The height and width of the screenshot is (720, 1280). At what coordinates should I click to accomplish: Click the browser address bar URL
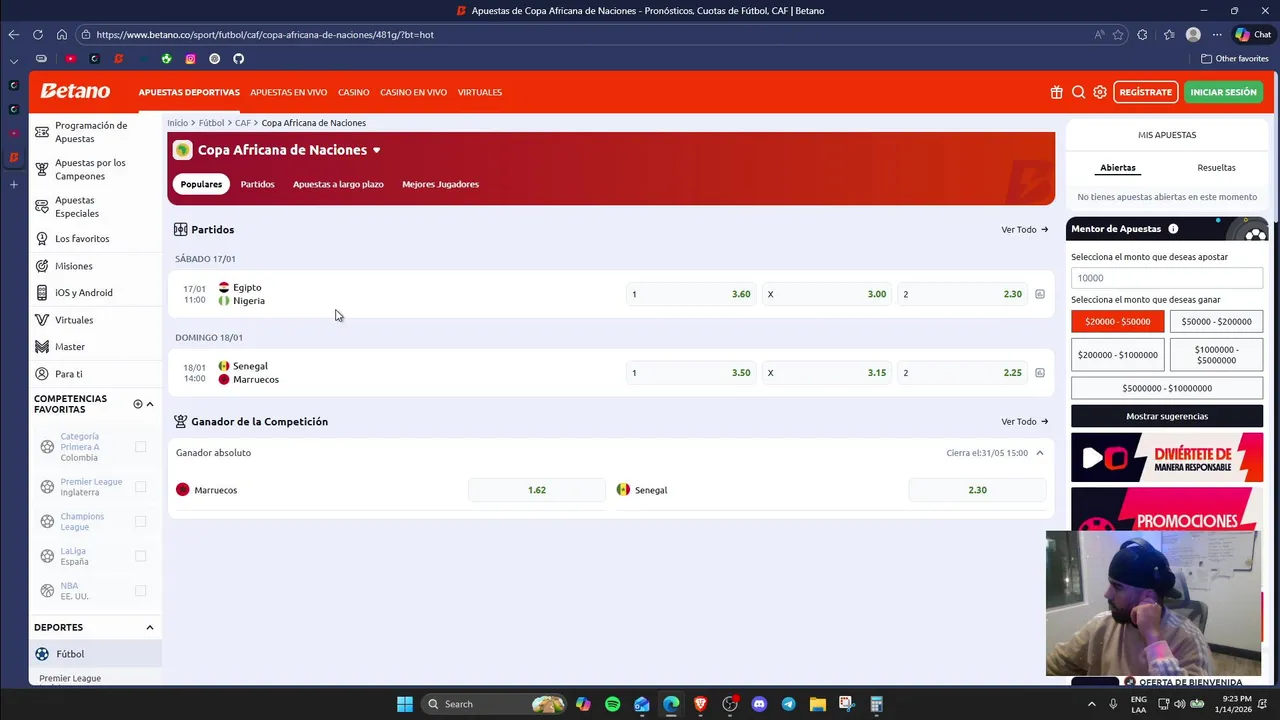click(x=265, y=34)
